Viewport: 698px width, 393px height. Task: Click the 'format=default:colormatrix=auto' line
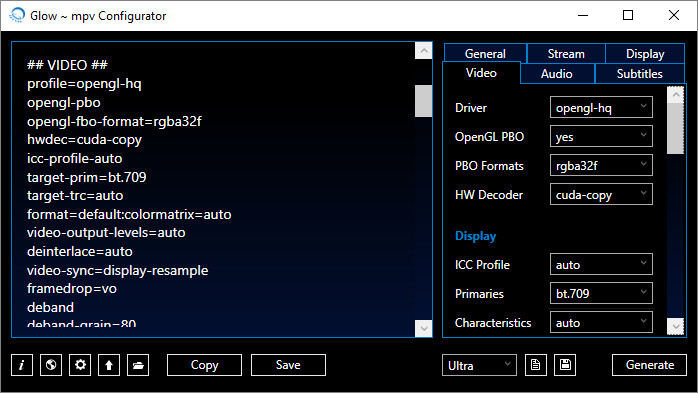[129, 214]
